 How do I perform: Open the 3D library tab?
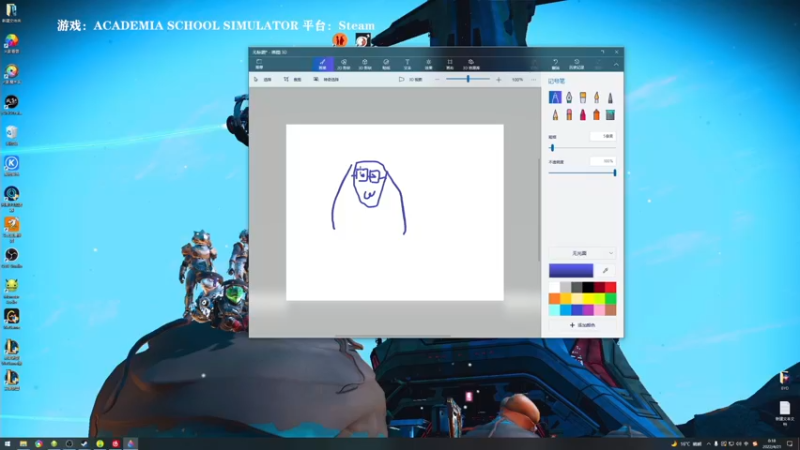471,64
